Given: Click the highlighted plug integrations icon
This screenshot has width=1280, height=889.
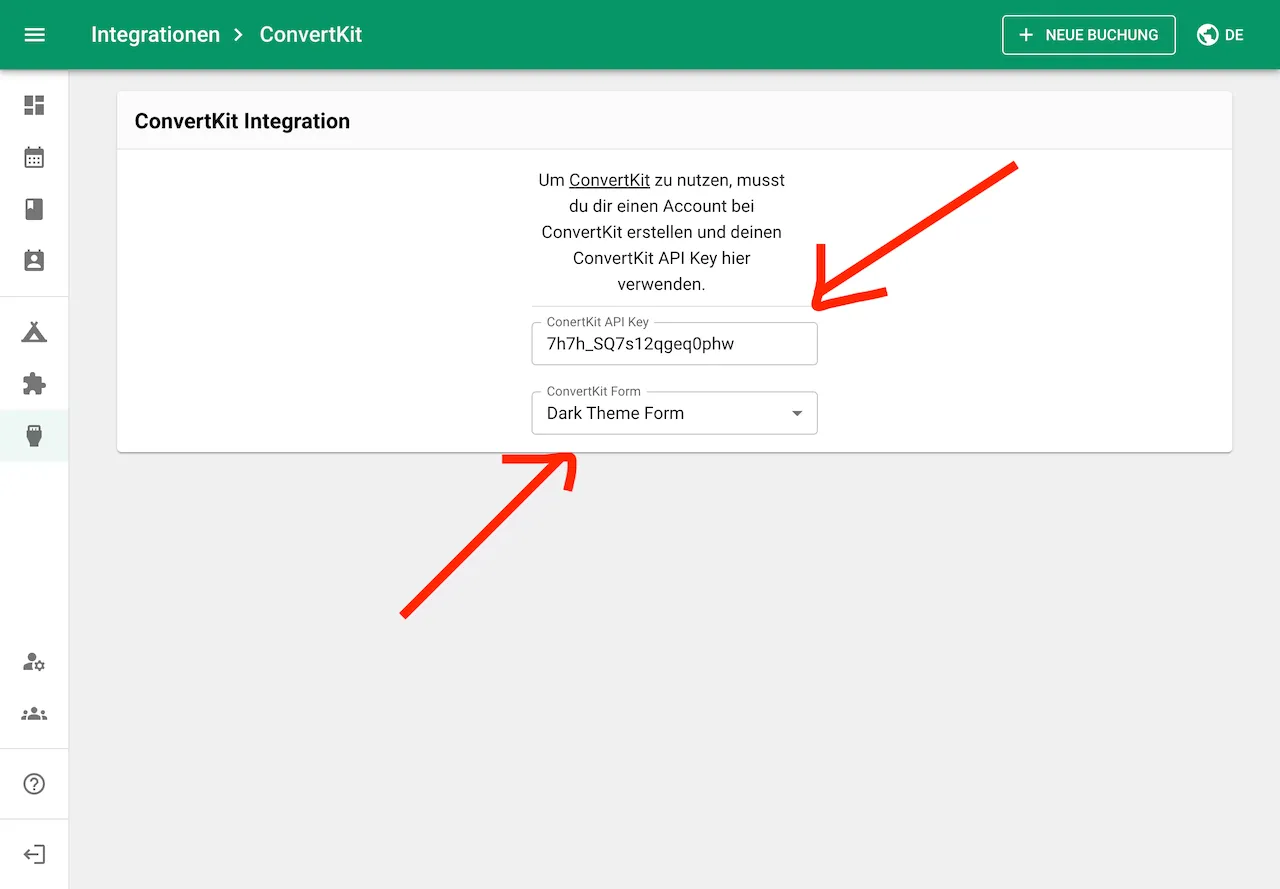Looking at the screenshot, I should 34,436.
